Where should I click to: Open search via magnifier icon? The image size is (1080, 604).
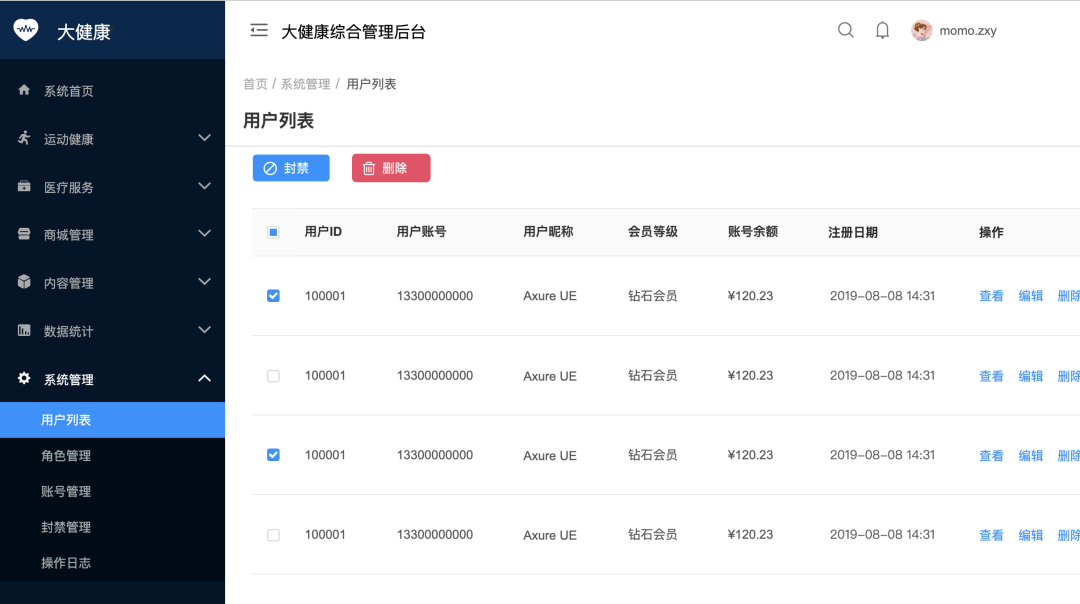[846, 31]
